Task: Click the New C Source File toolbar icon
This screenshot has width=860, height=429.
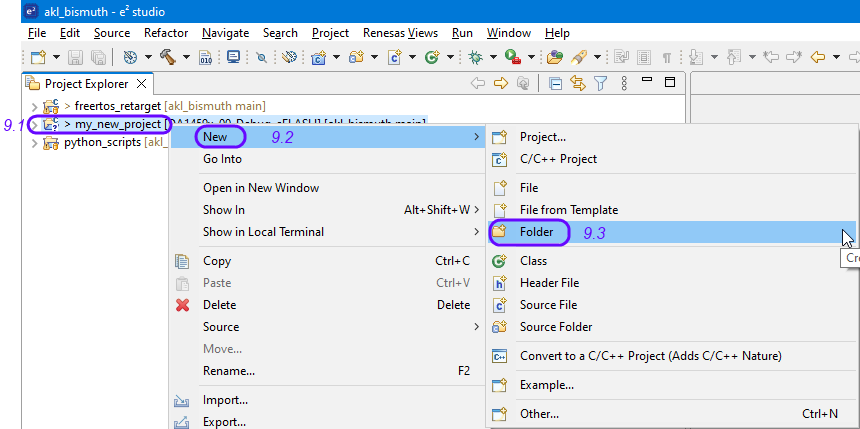Action: tap(395, 57)
